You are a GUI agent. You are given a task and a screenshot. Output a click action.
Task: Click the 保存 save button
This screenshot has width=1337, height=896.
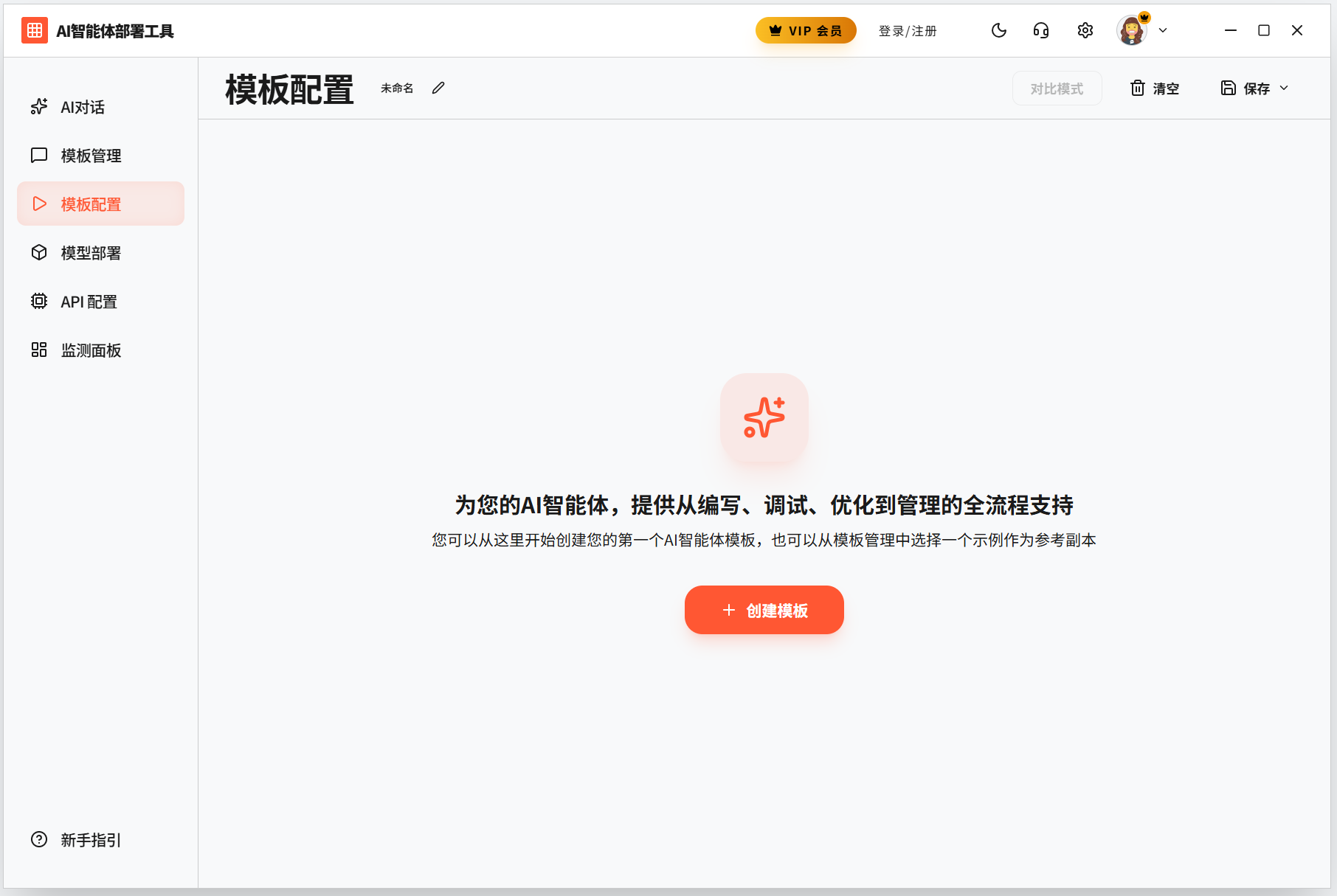[x=1246, y=88]
